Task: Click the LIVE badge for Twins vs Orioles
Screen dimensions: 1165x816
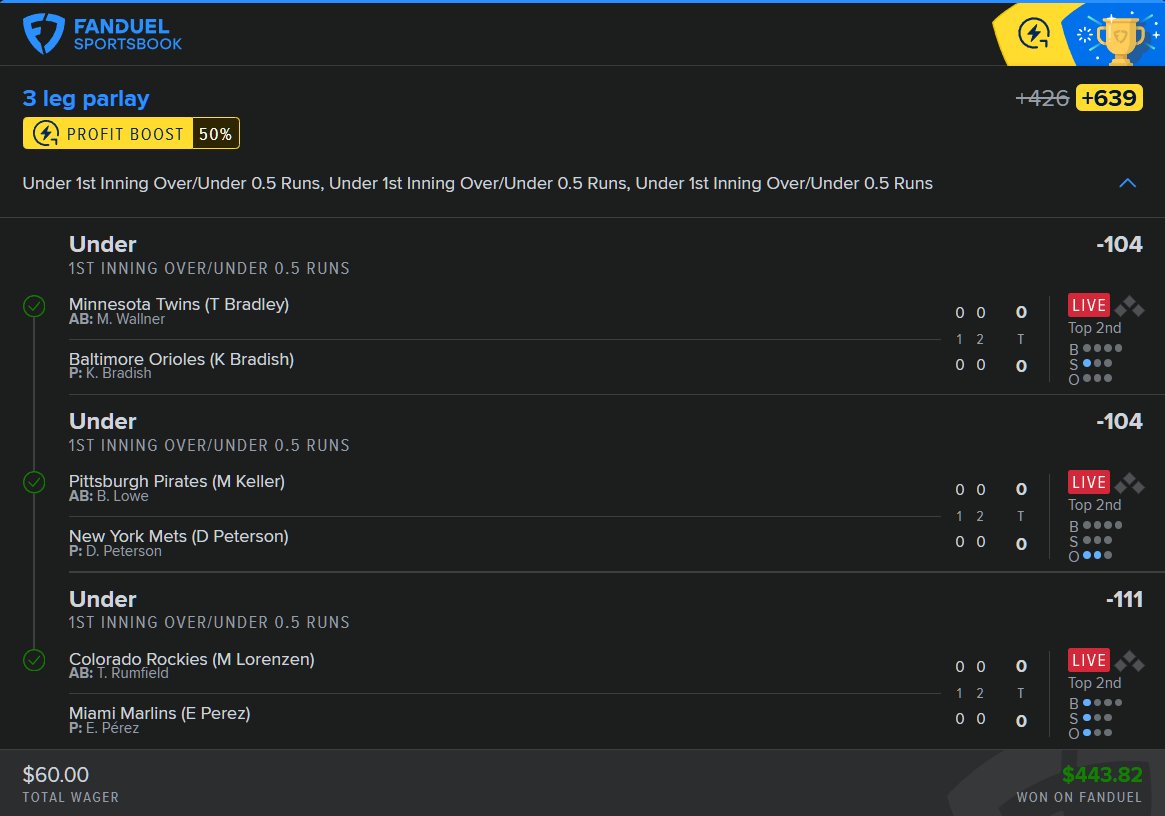Action: pyautogui.click(x=1088, y=305)
